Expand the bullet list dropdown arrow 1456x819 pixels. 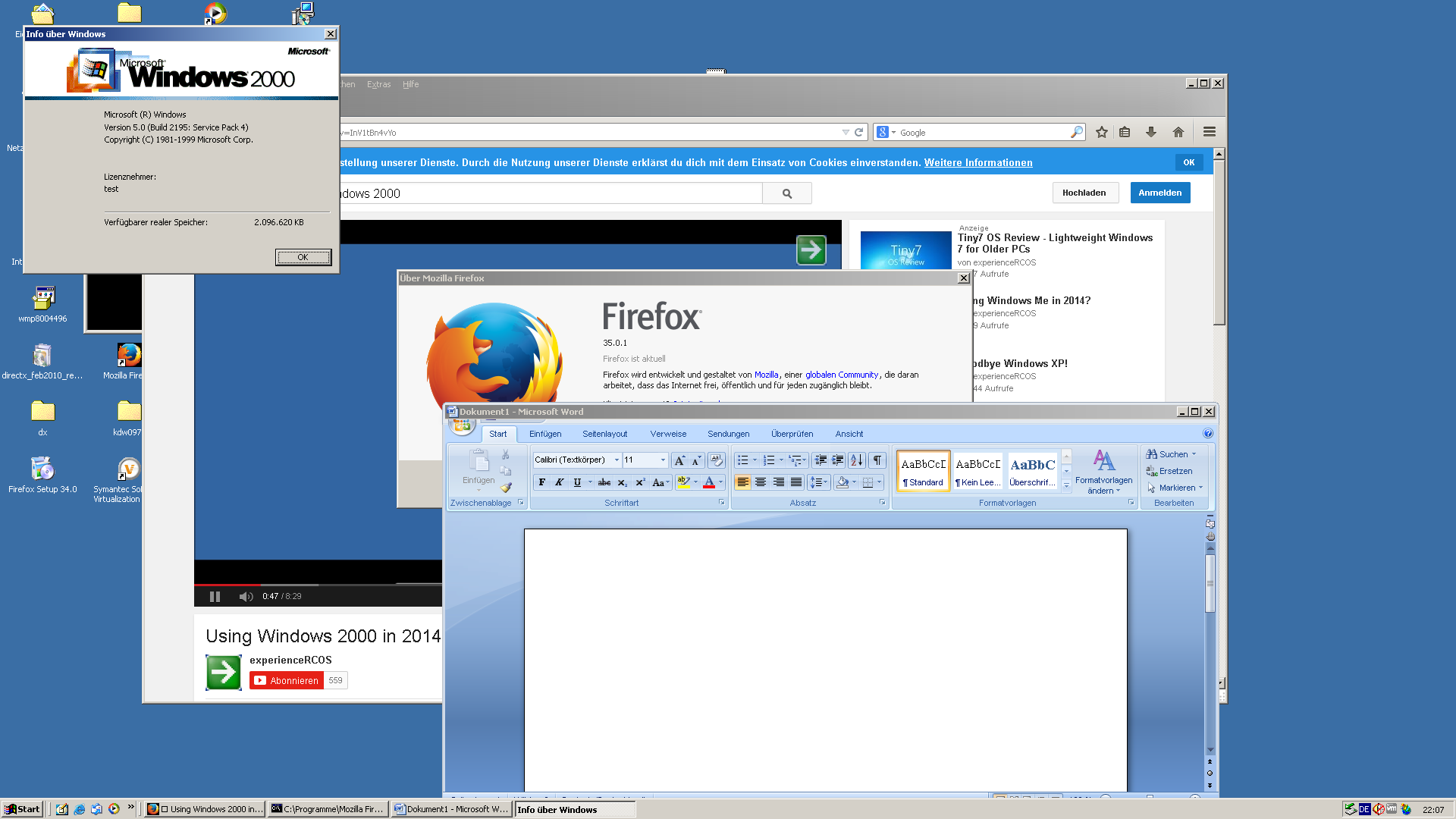[x=755, y=460]
